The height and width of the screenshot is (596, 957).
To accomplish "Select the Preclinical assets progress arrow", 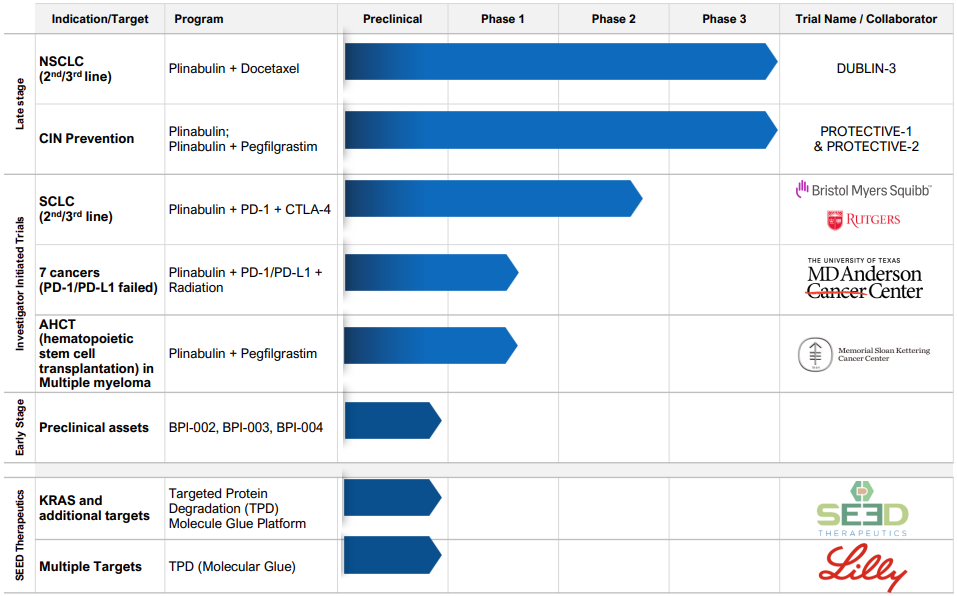I will coord(392,420).
